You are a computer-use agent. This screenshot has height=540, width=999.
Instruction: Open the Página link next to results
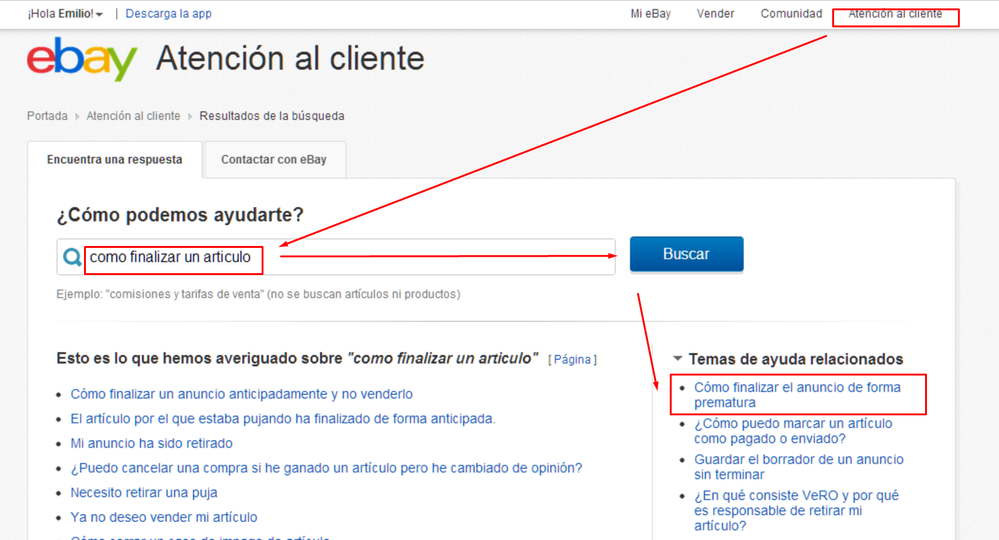572,360
